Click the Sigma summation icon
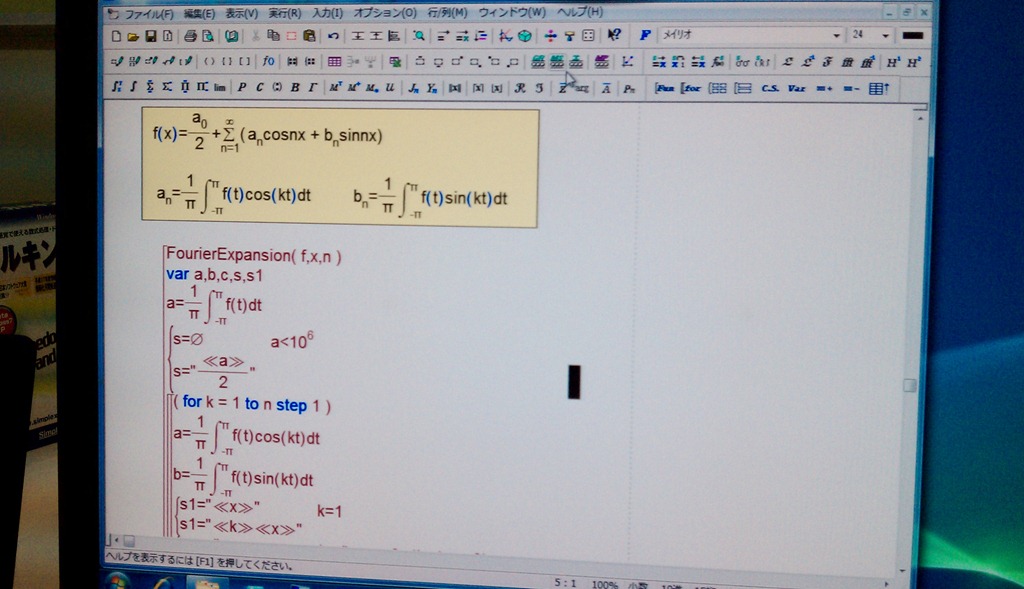The image size is (1024, 589). (167, 87)
